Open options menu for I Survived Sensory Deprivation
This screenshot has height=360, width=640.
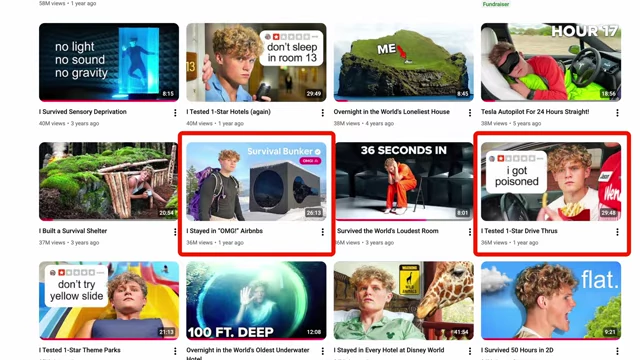click(x=175, y=113)
